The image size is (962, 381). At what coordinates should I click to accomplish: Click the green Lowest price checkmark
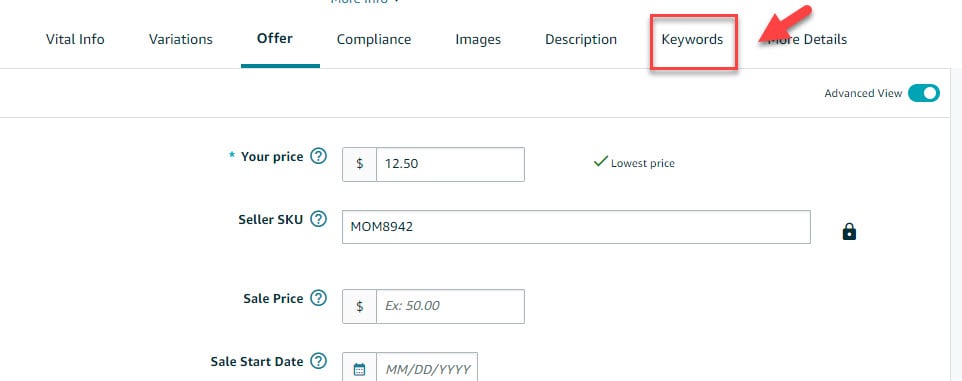(601, 162)
